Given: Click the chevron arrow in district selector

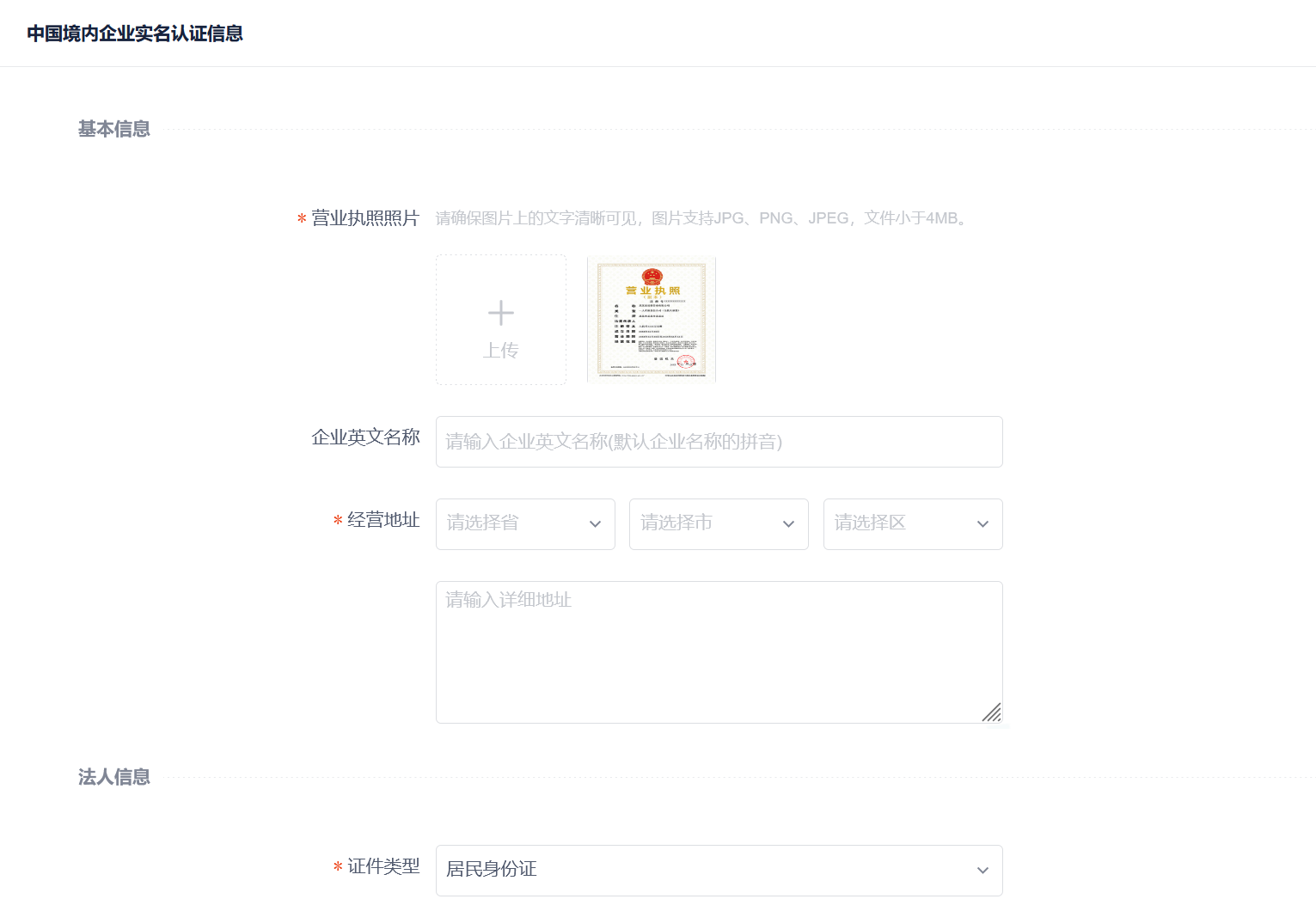Looking at the screenshot, I should [982, 524].
